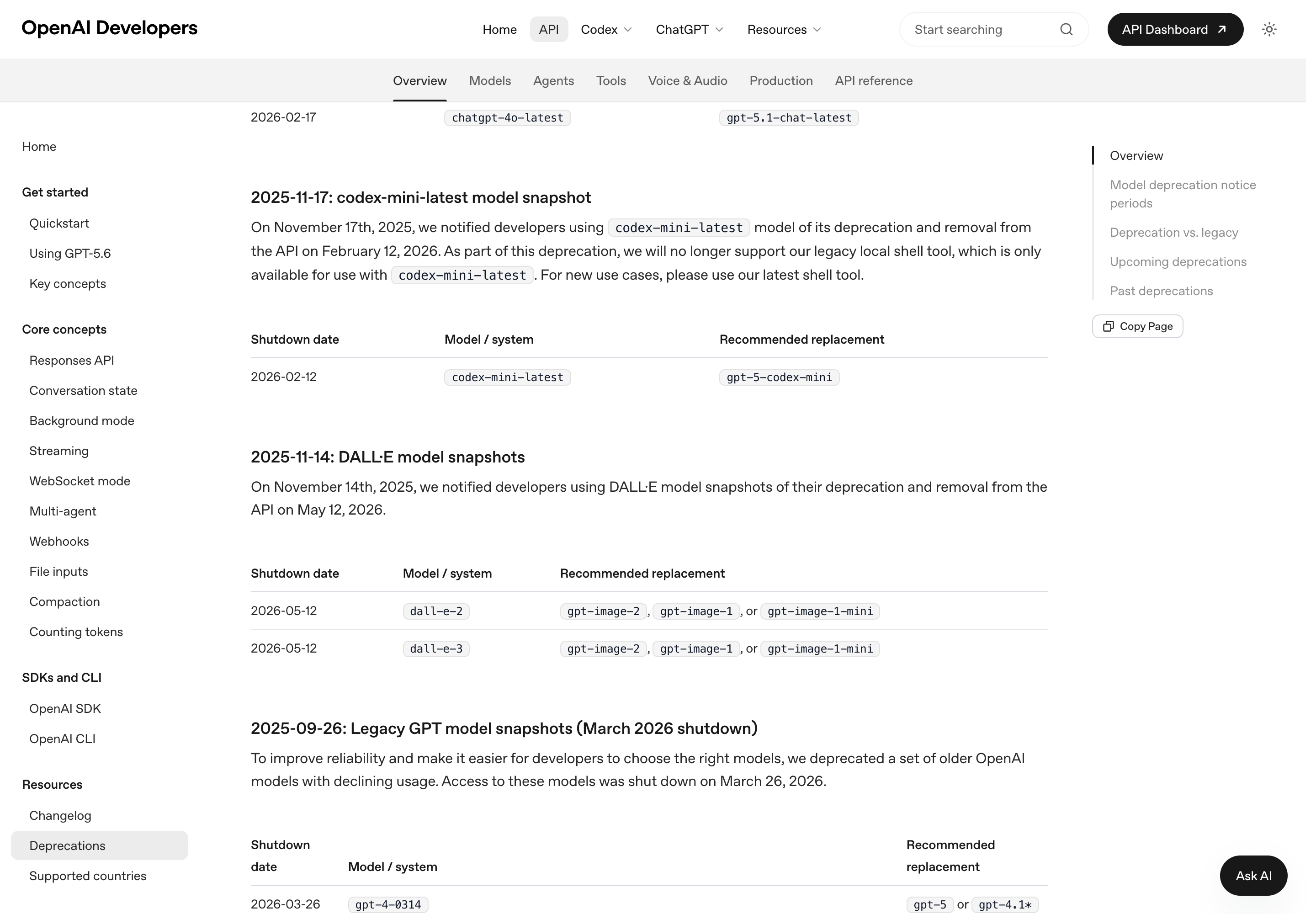This screenshot has height=914, width=1316.
Task: Select the API item in top navigation
Action: click(549, 30)
